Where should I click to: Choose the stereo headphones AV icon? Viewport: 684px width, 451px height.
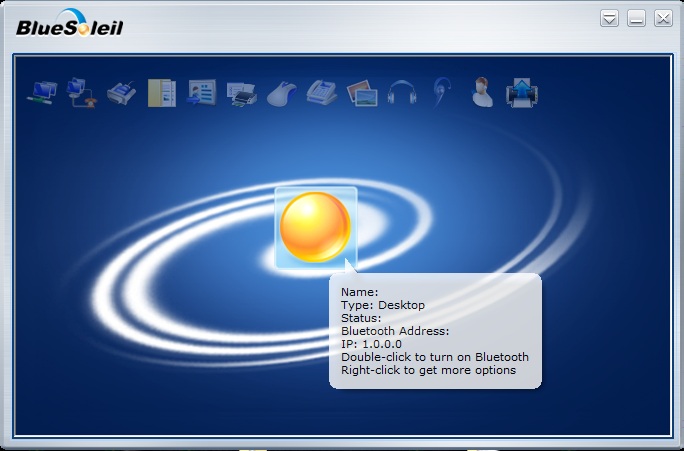[x=402, y=92]
